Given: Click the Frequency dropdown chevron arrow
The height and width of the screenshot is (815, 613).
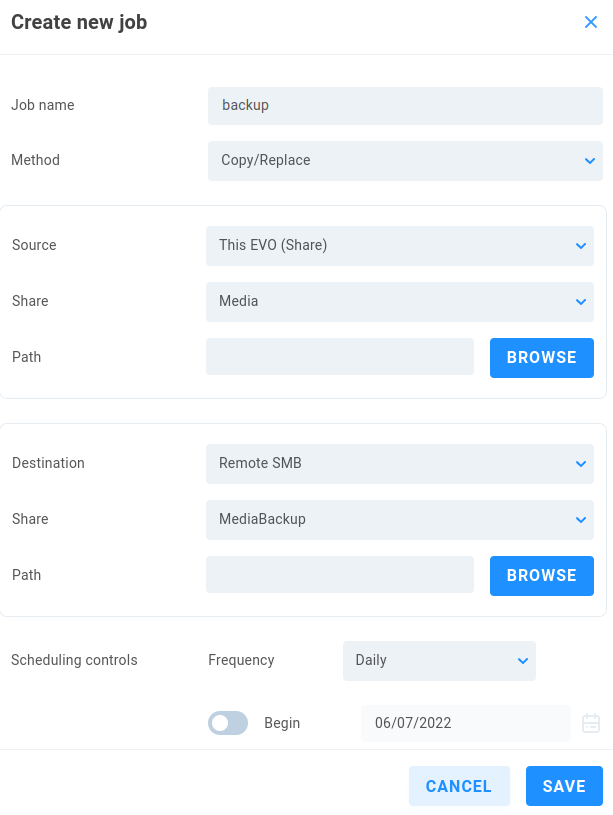Looking at the screenshot, I should pos(523,661).
